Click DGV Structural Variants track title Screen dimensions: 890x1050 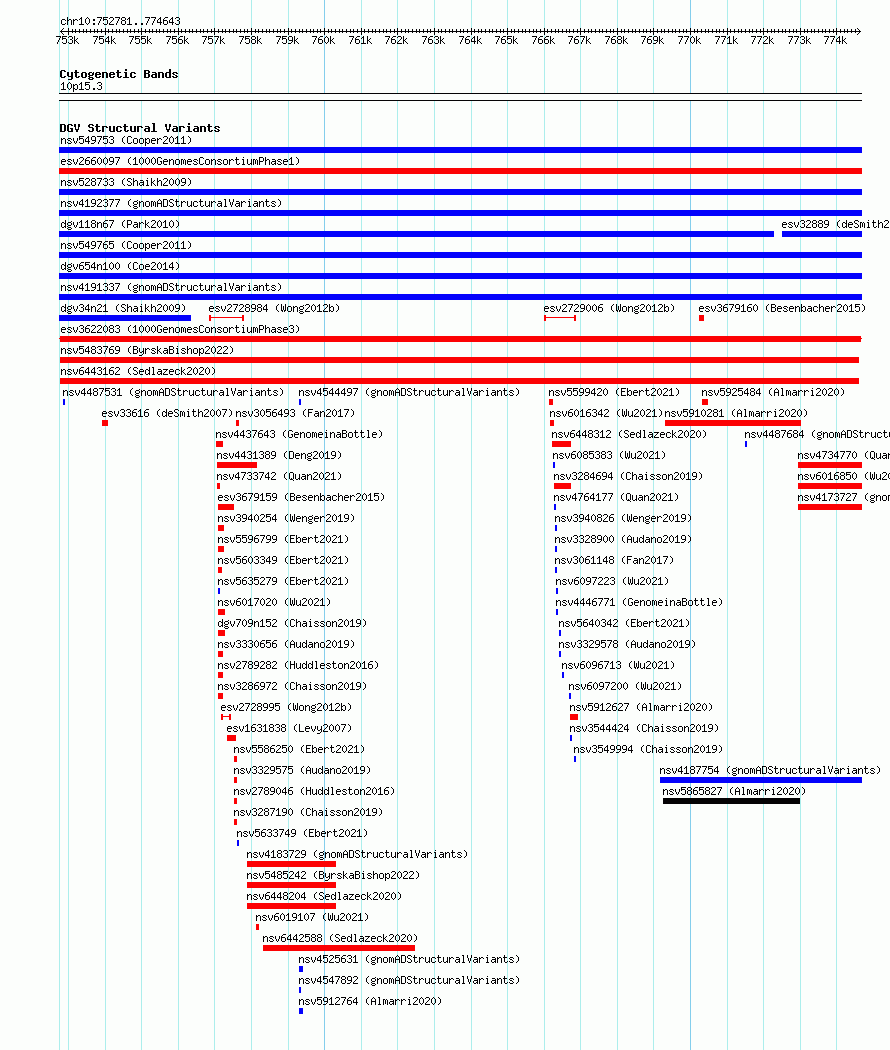coord(140,128)
